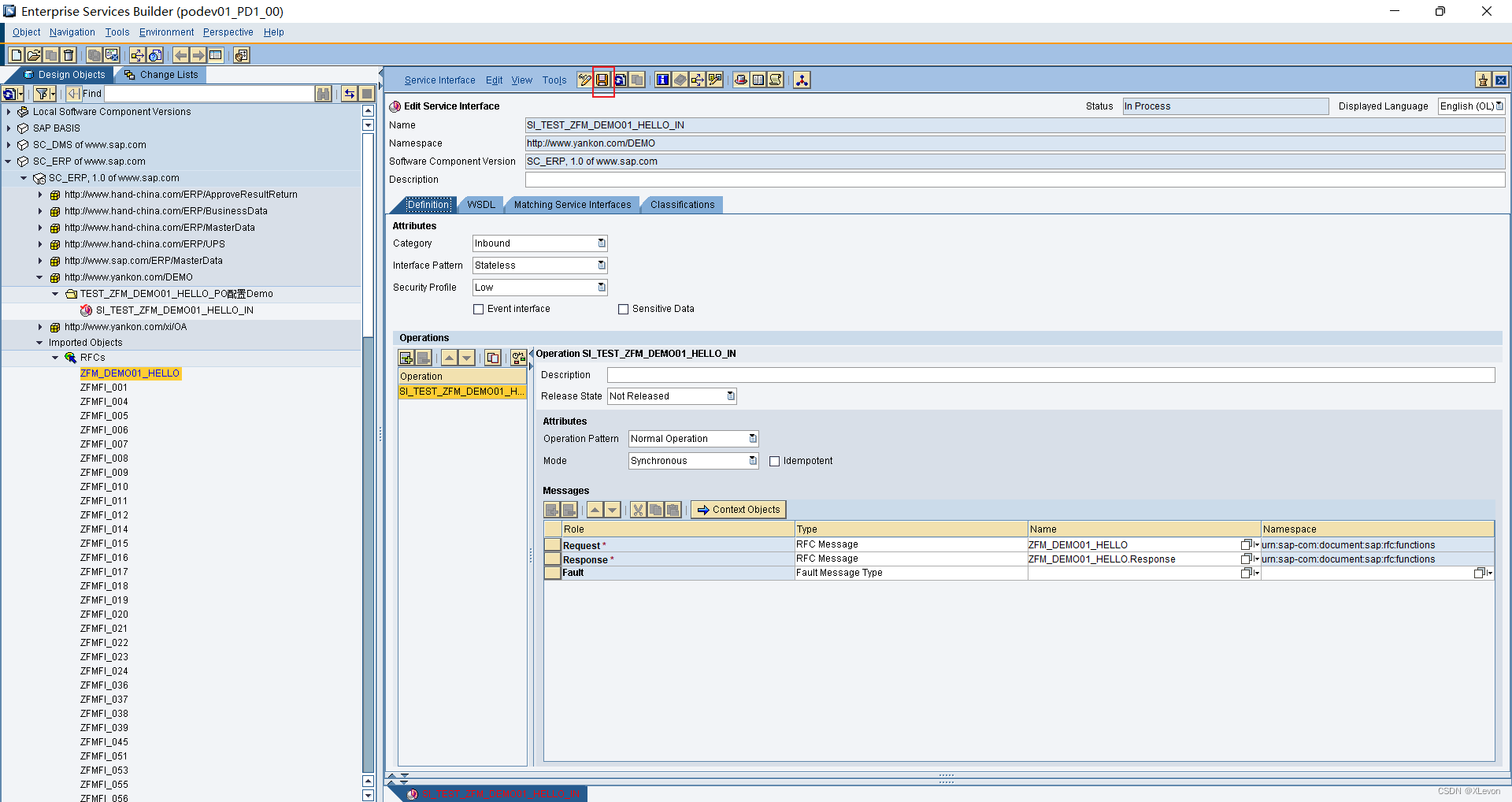
Task: Select the ZFM_DEMO01_HELLO RFC in the tree
Action: [x=130, y=373]
